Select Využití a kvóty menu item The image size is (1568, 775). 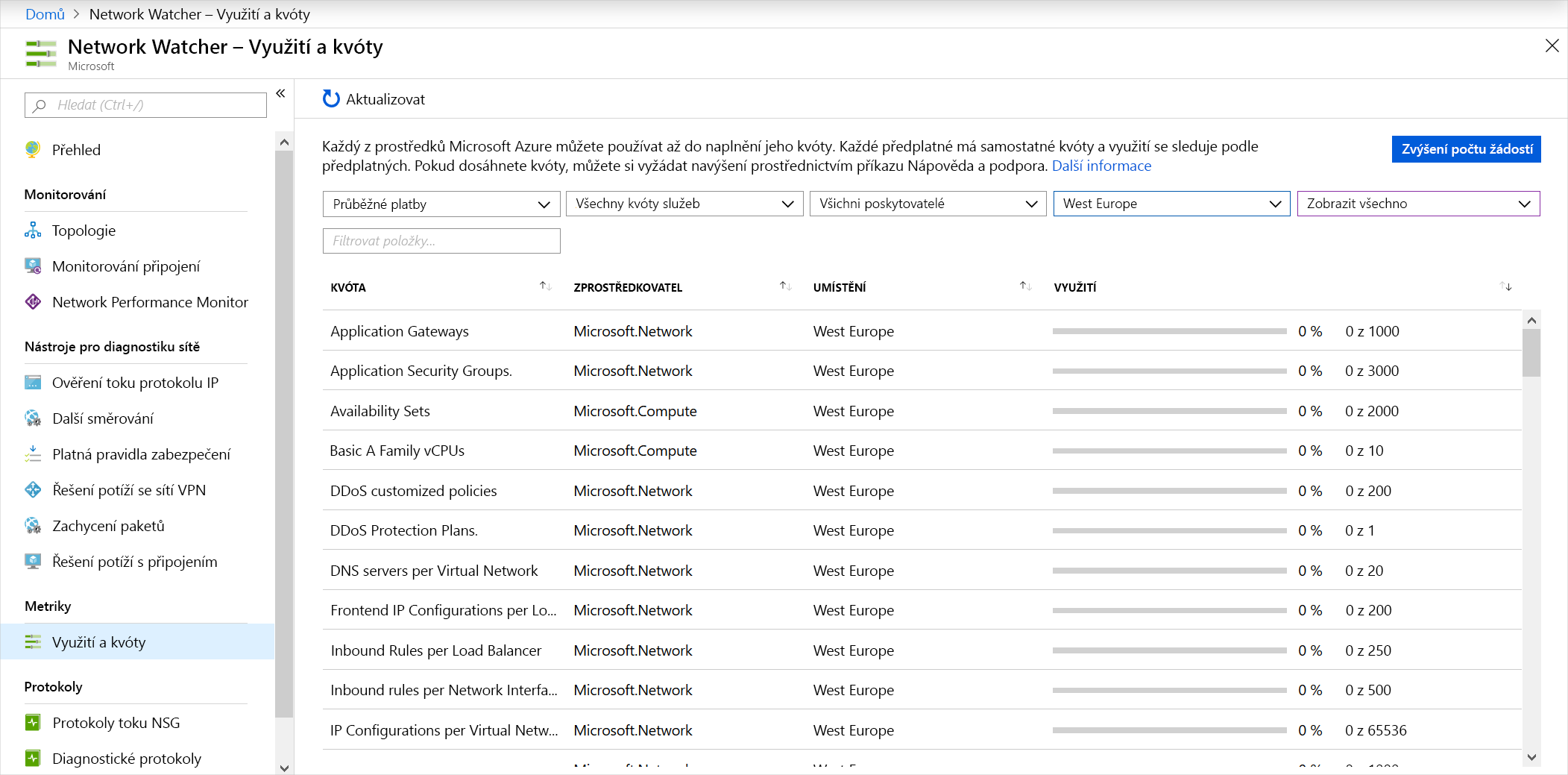pyautogui.click(x=137, y=641)
